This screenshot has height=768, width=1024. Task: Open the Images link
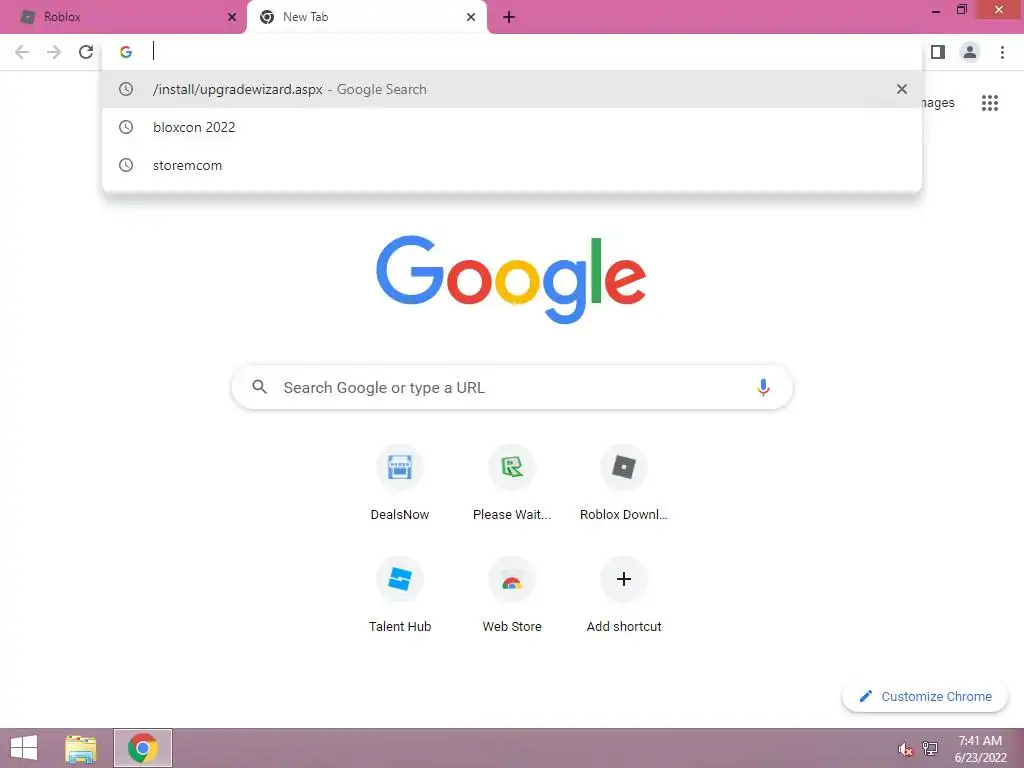[x=938, y=103]
